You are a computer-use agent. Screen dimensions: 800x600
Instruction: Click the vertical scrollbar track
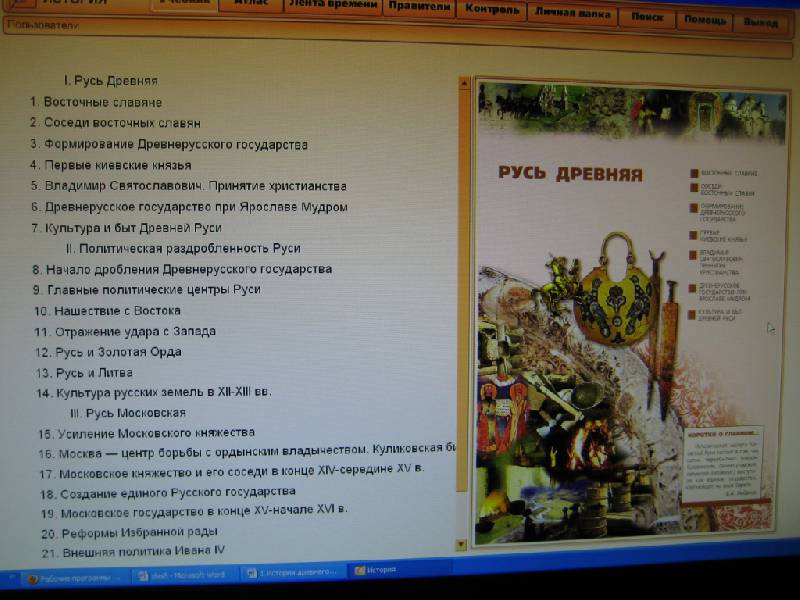(462, 300)
